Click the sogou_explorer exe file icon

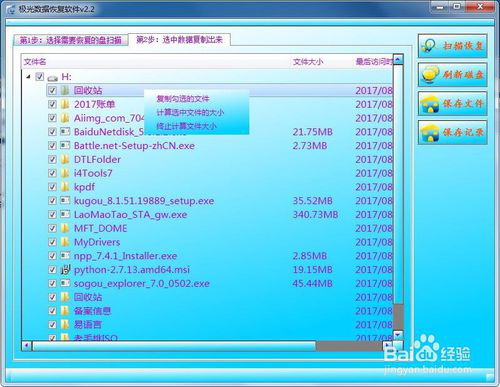[x=65, y=283]
